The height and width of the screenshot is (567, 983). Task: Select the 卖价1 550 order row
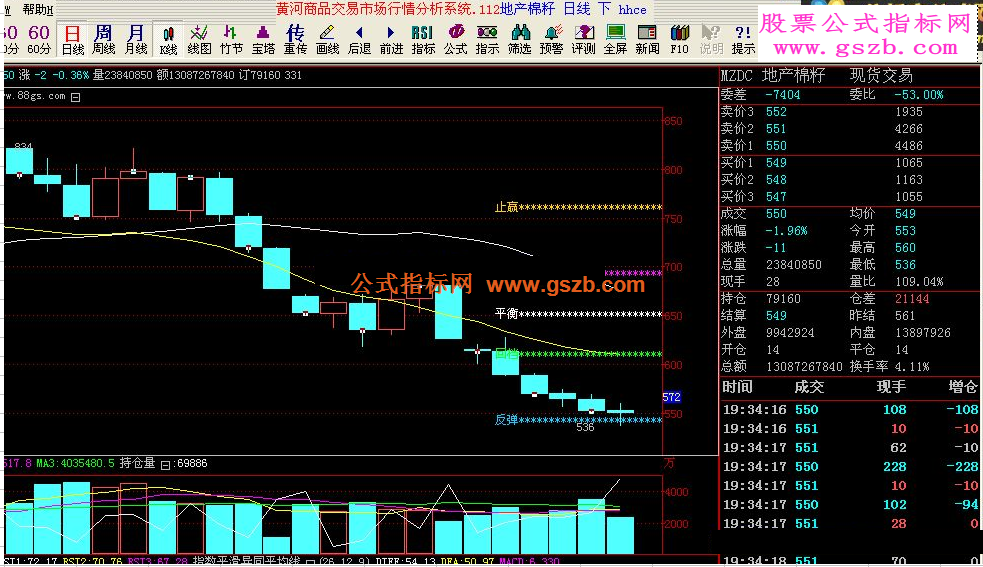pos(849,146)
